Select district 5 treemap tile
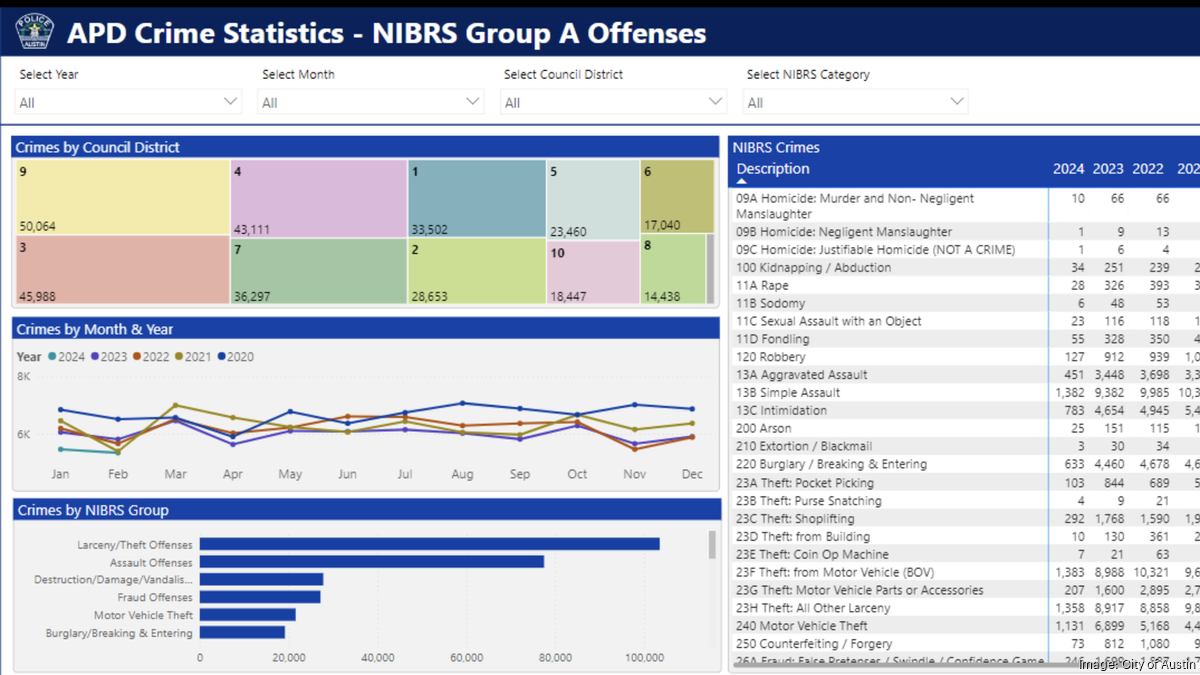Screen dimensions: 1200x675 click(593, 199)
